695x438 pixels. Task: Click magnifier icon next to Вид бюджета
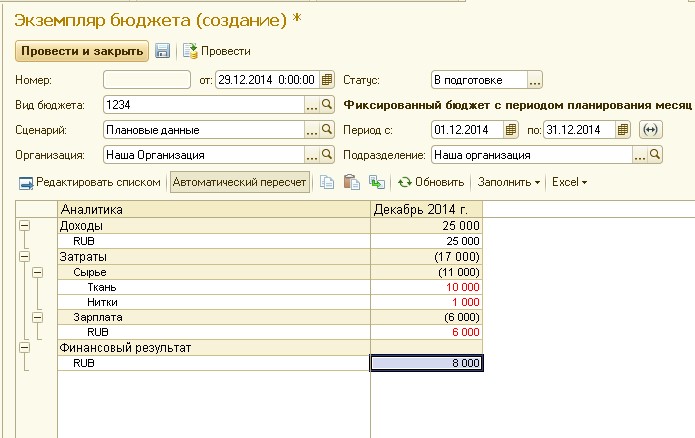(x=325, y=104)
